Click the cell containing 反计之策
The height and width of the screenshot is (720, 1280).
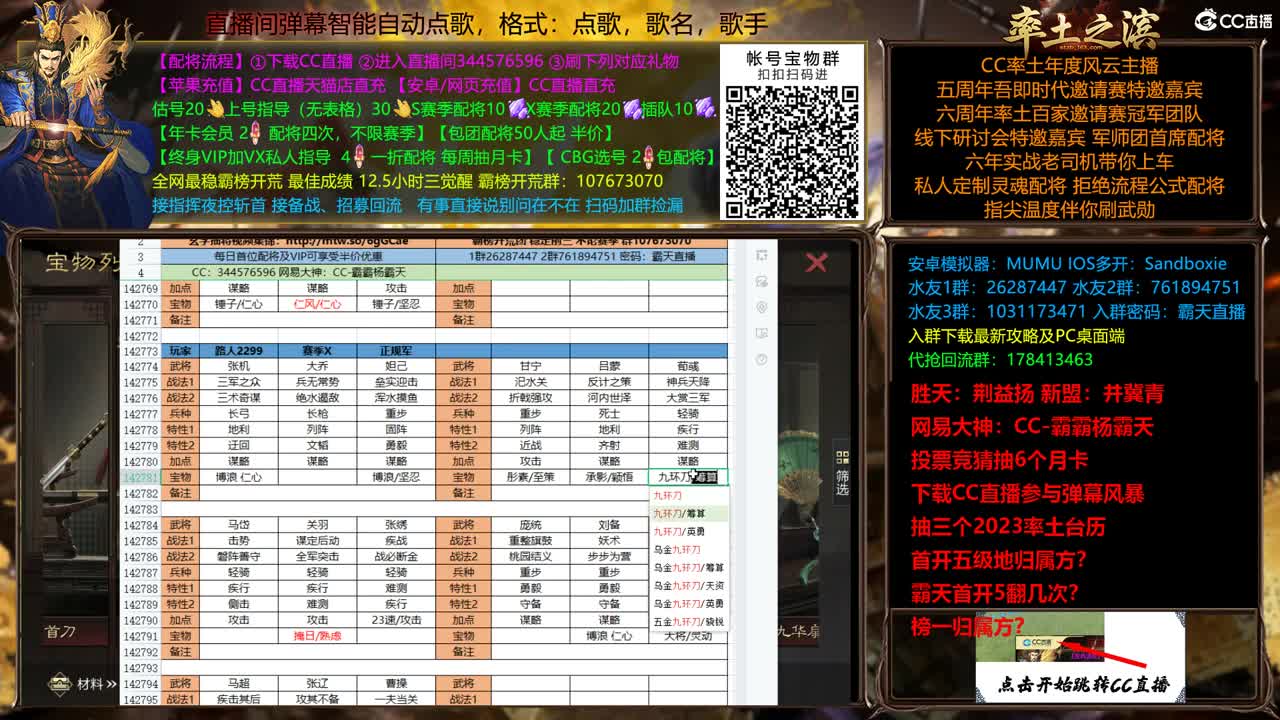pyautogui.click(x=609, y=382)
